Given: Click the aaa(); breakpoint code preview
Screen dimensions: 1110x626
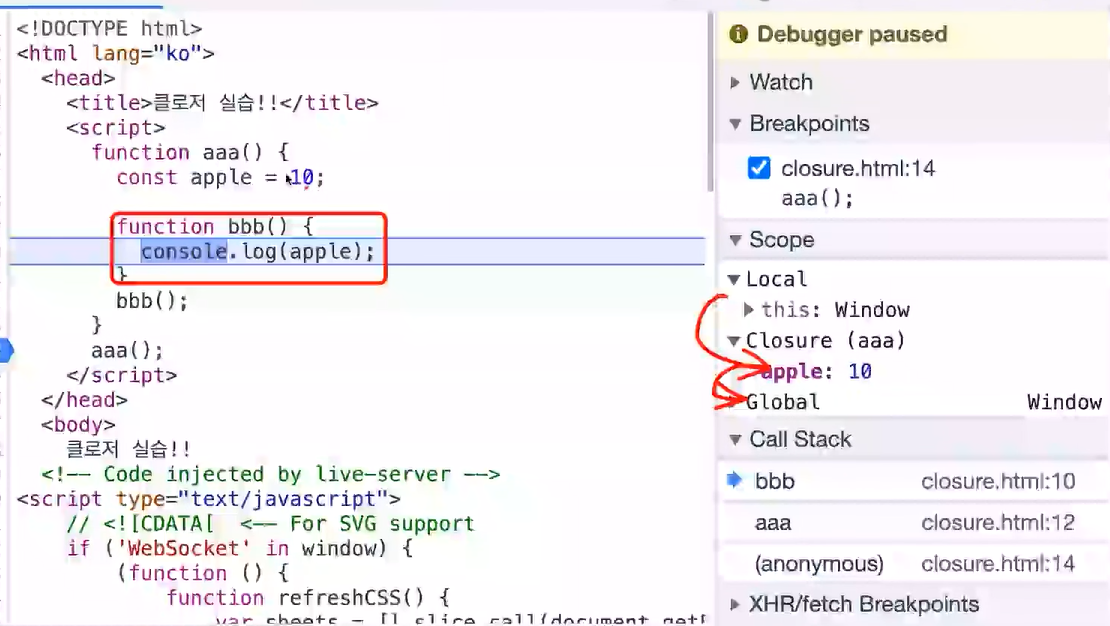Looking at the screenshot, I should click(817, 198).
